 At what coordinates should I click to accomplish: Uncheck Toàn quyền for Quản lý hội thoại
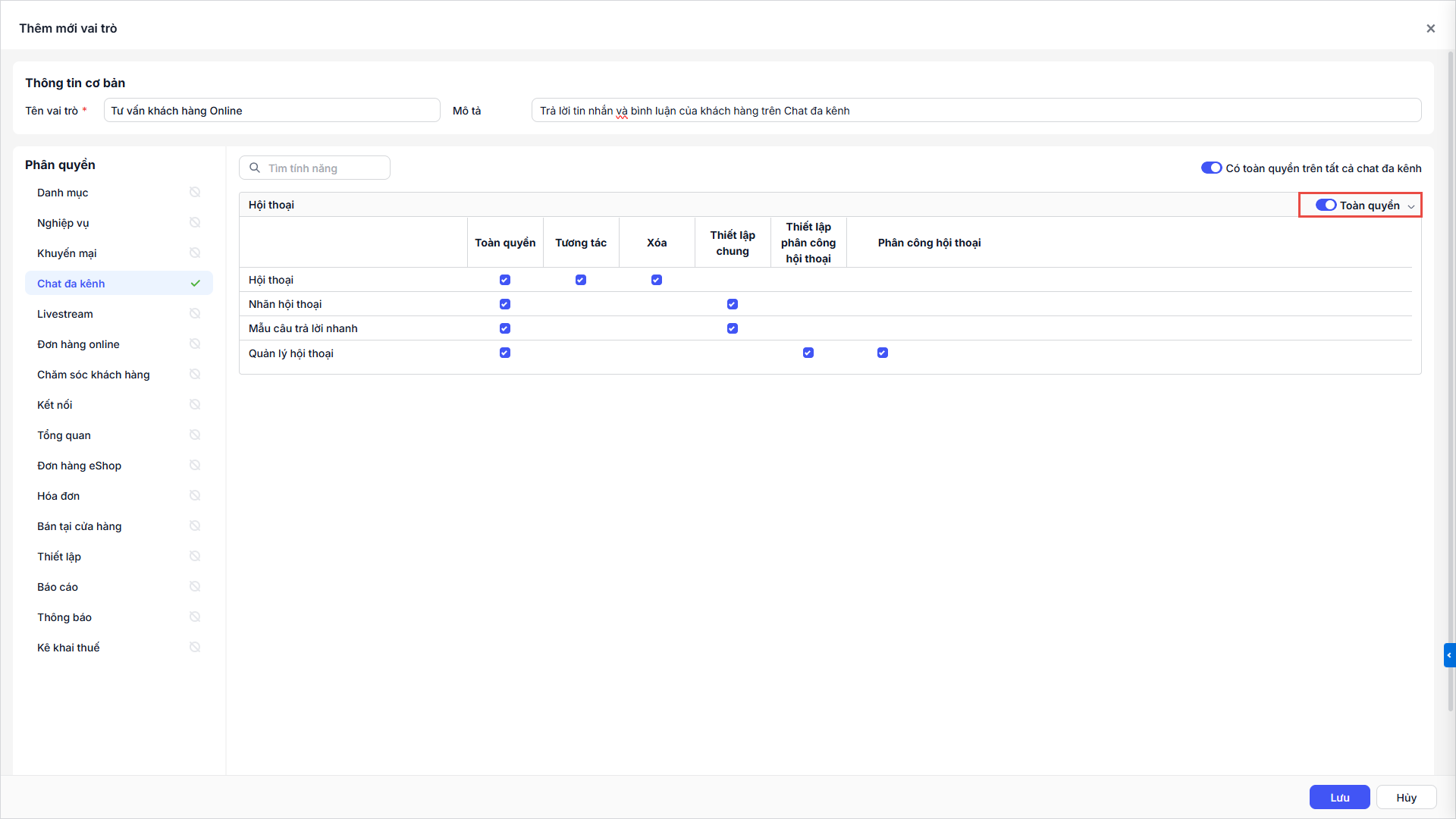[x=505, y=353]
